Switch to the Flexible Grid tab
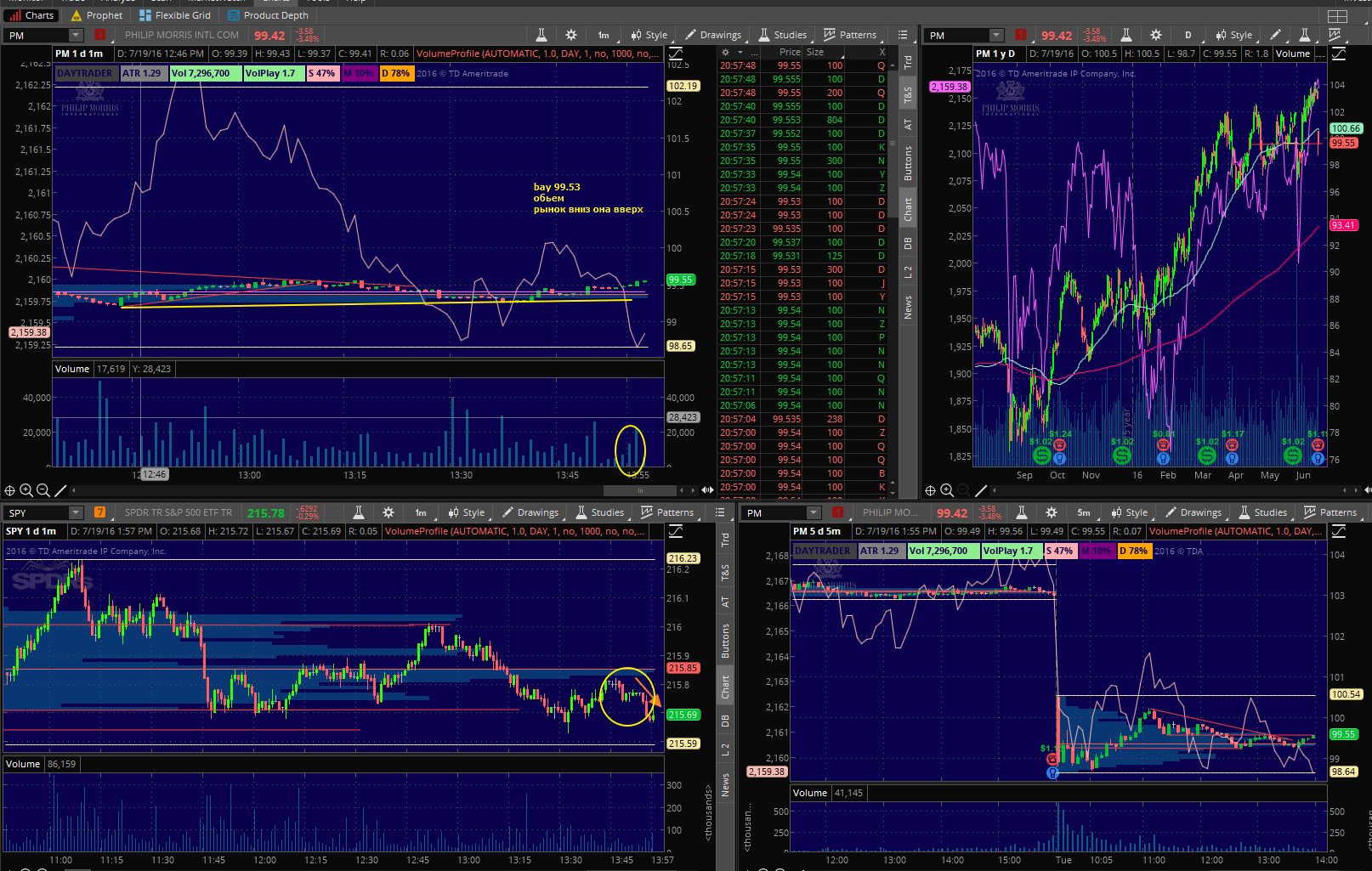The height and width of the screenshot is (871, 1372). click(175, 15)
